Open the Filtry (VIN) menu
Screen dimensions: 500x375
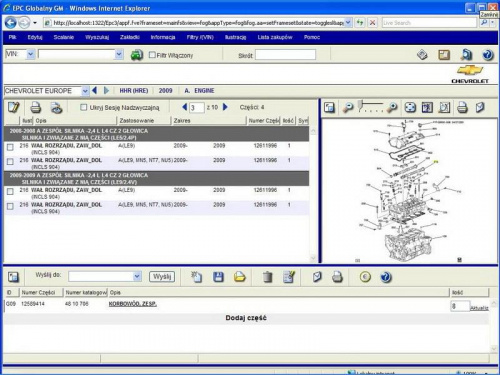pyautogui.click(x=200, y=37)
